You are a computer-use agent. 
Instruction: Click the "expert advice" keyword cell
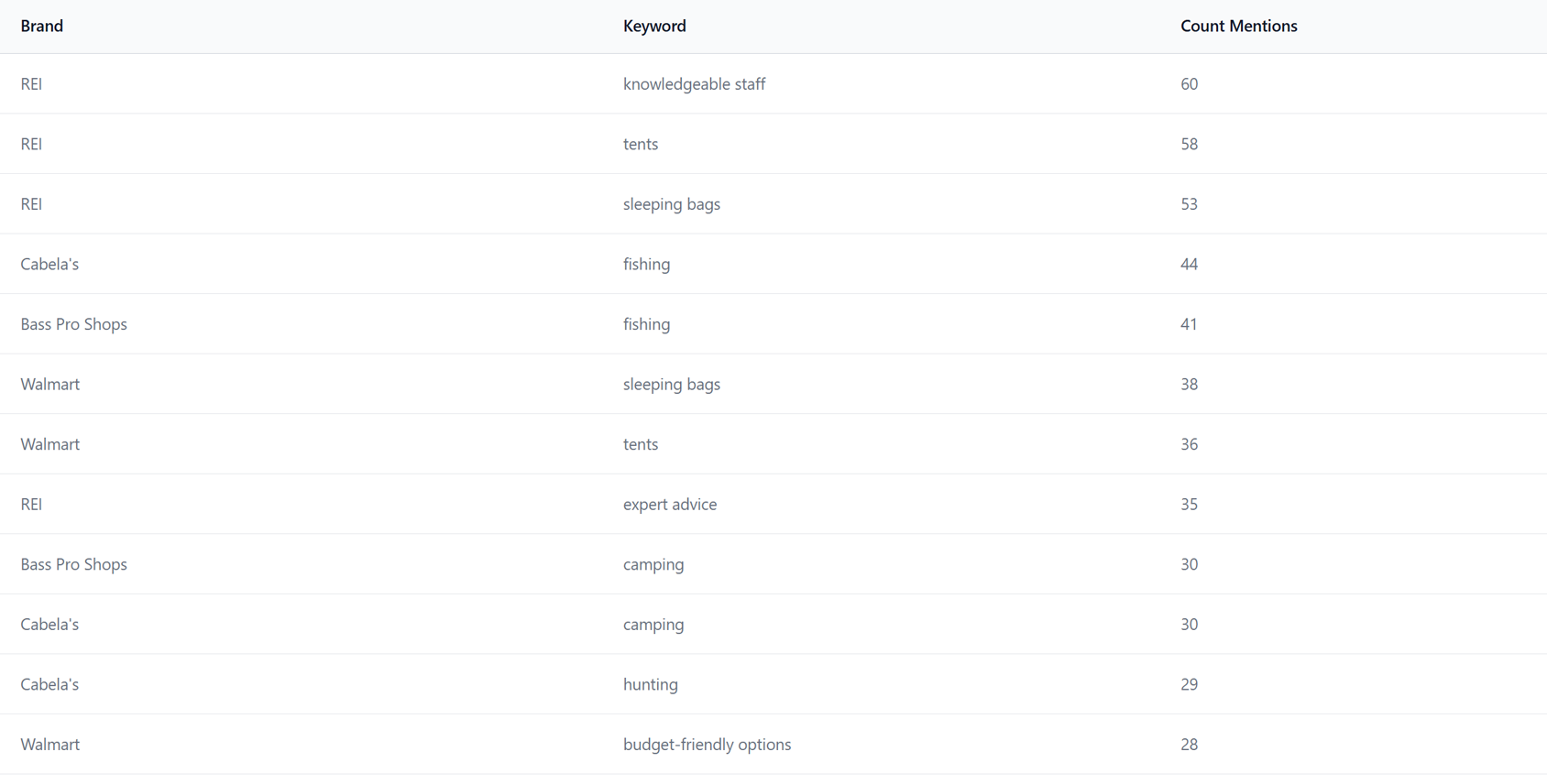click(x=669, y=505)
